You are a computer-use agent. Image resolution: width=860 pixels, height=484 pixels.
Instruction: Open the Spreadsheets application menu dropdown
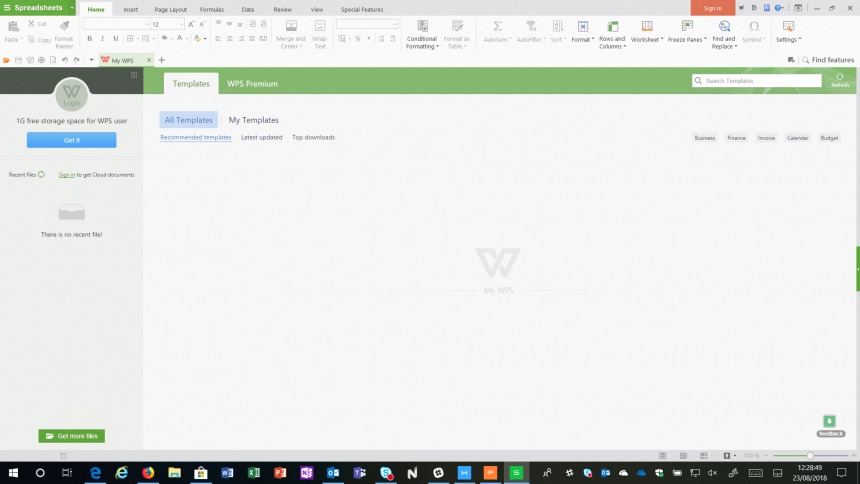(72, 8)
